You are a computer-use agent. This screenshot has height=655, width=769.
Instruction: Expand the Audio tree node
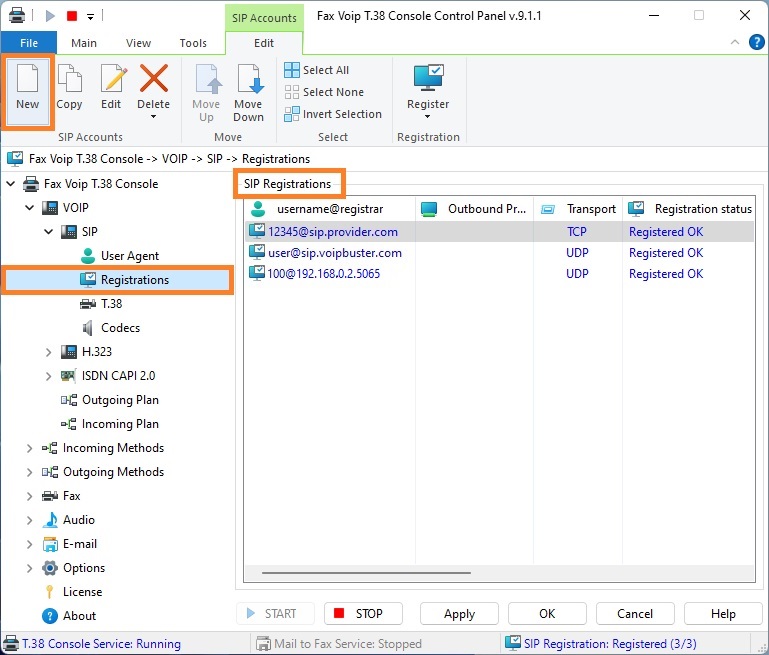(29, 520)
